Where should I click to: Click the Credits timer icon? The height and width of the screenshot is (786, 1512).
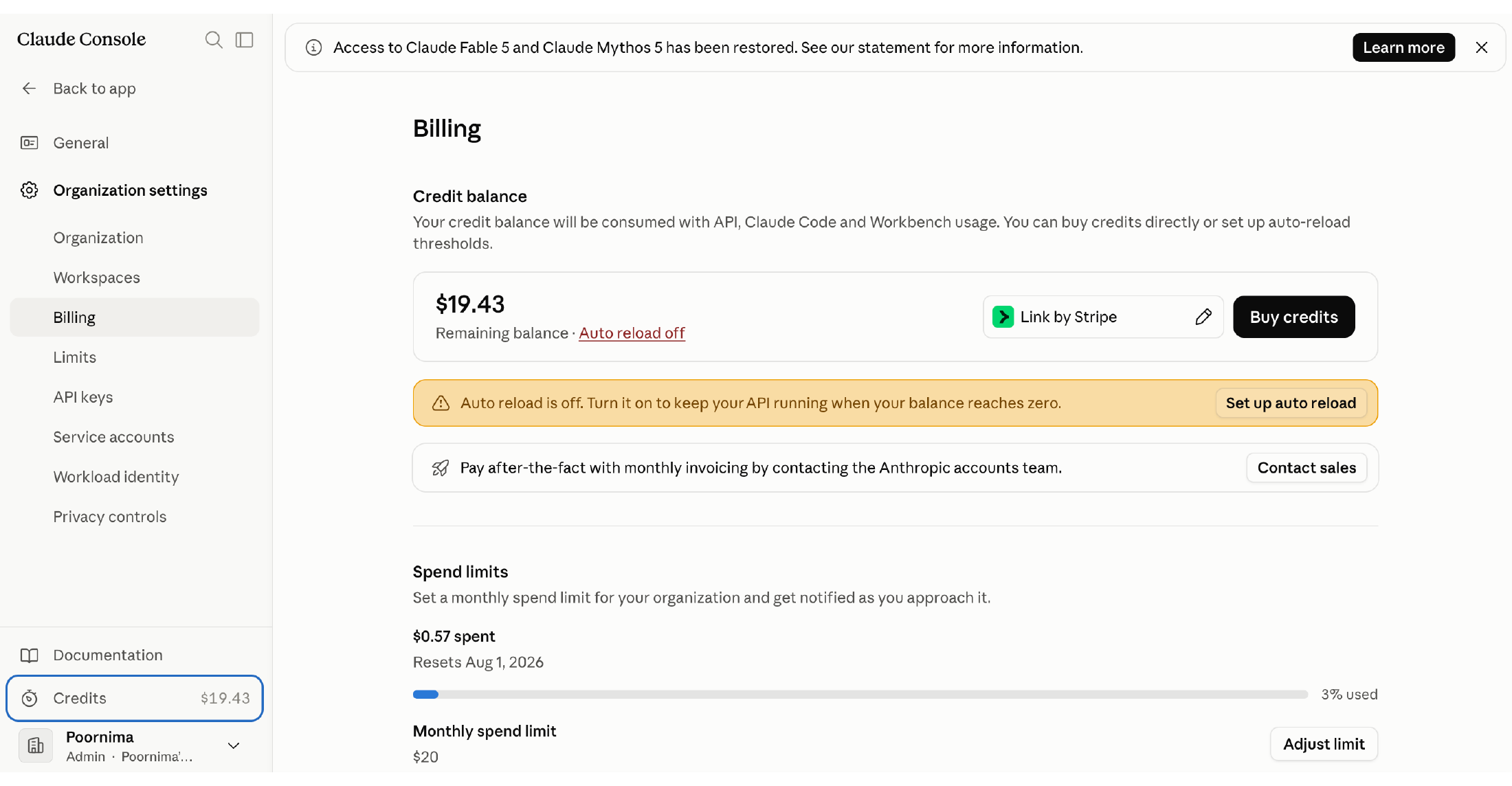[29, 698]
